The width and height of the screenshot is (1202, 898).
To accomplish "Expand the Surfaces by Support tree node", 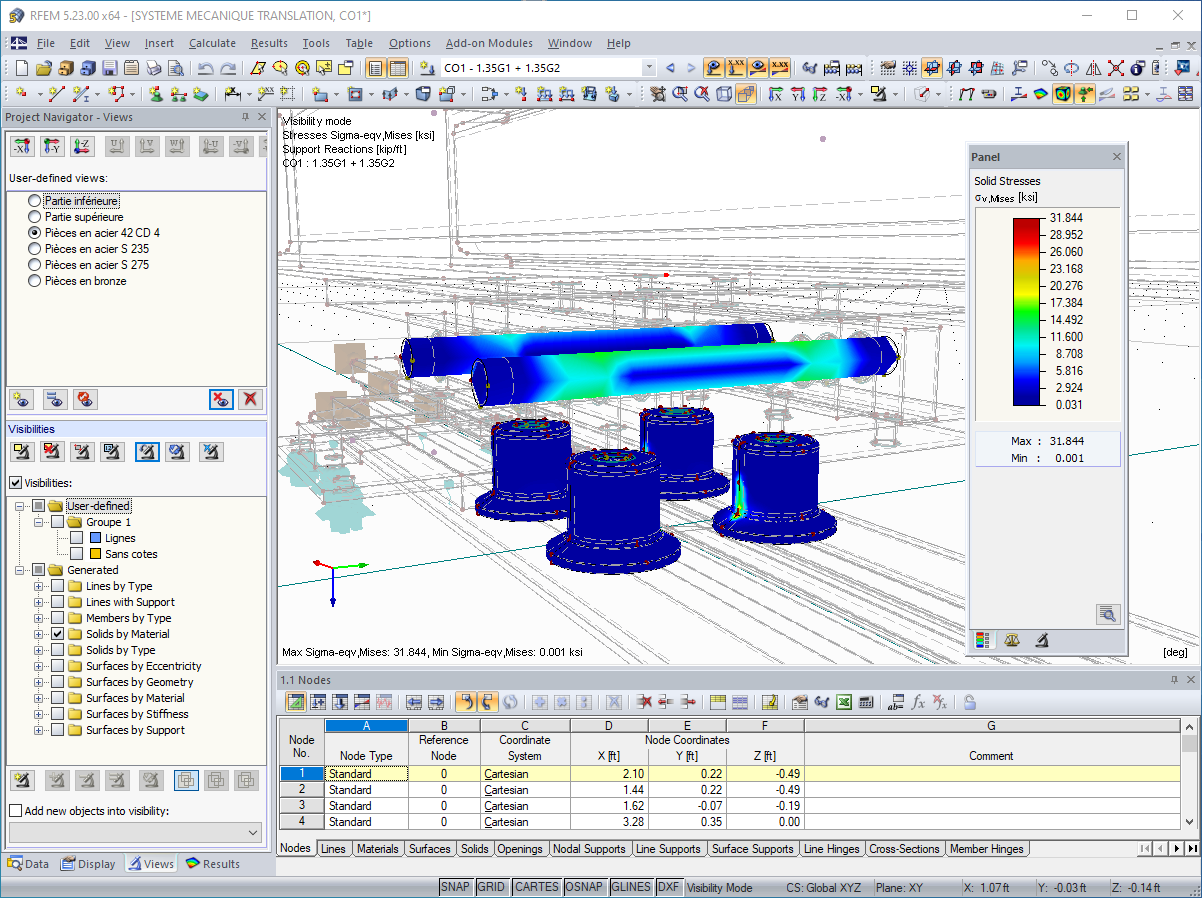I will [x=39, y=730].
